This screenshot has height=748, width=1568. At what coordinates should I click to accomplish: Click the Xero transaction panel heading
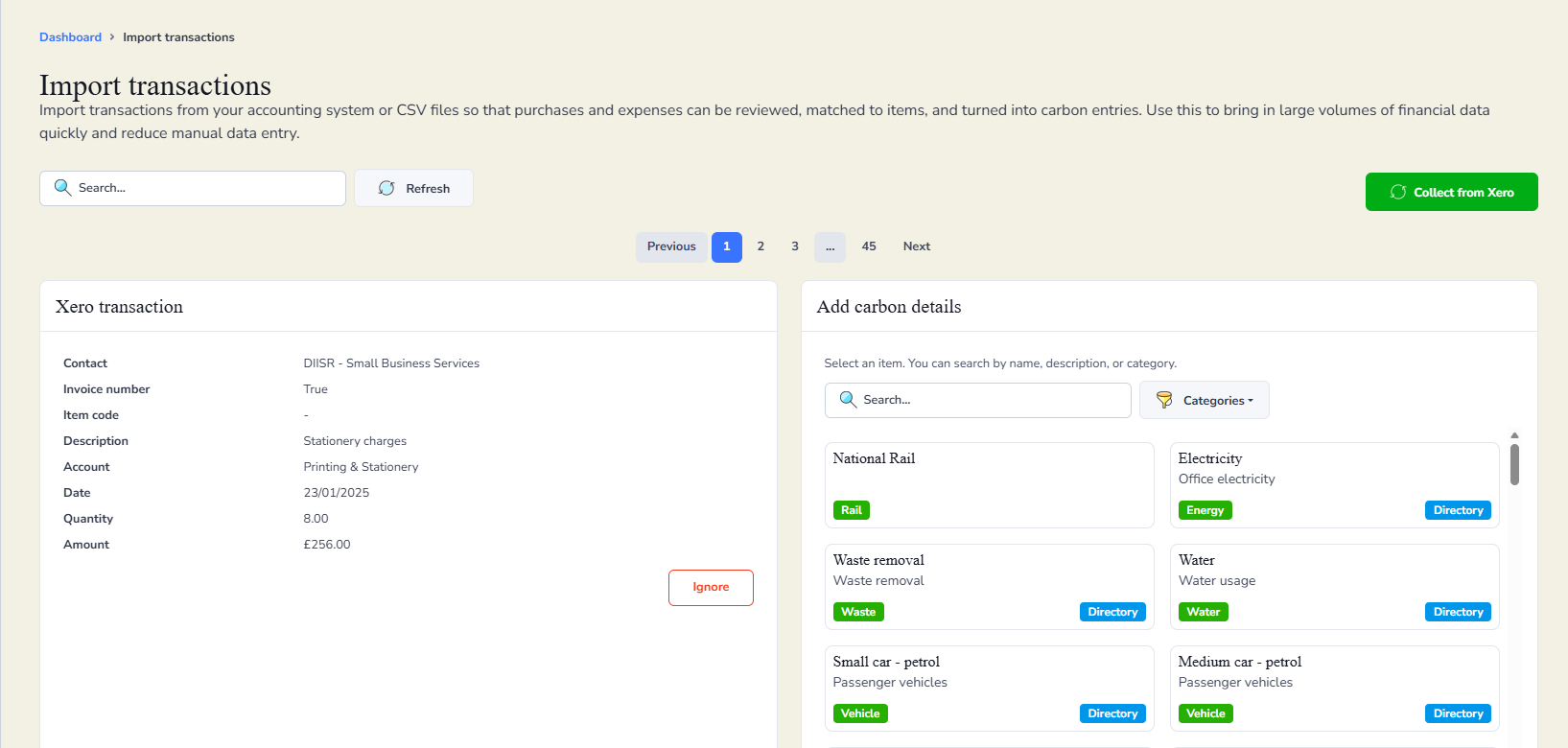(x=119, y=307)
